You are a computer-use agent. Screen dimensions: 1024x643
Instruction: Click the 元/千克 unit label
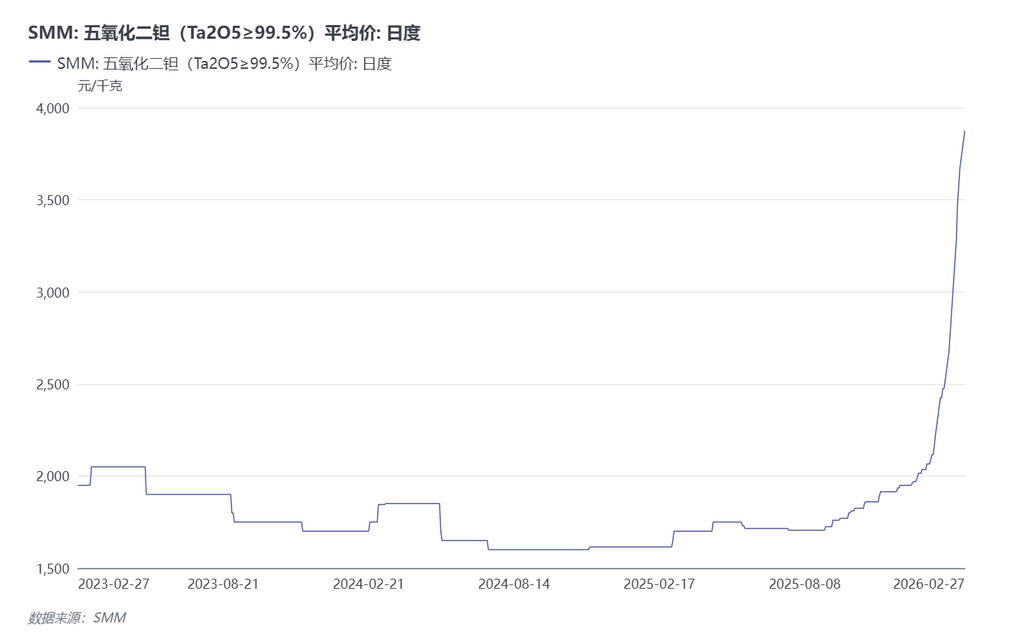(100, 87)
